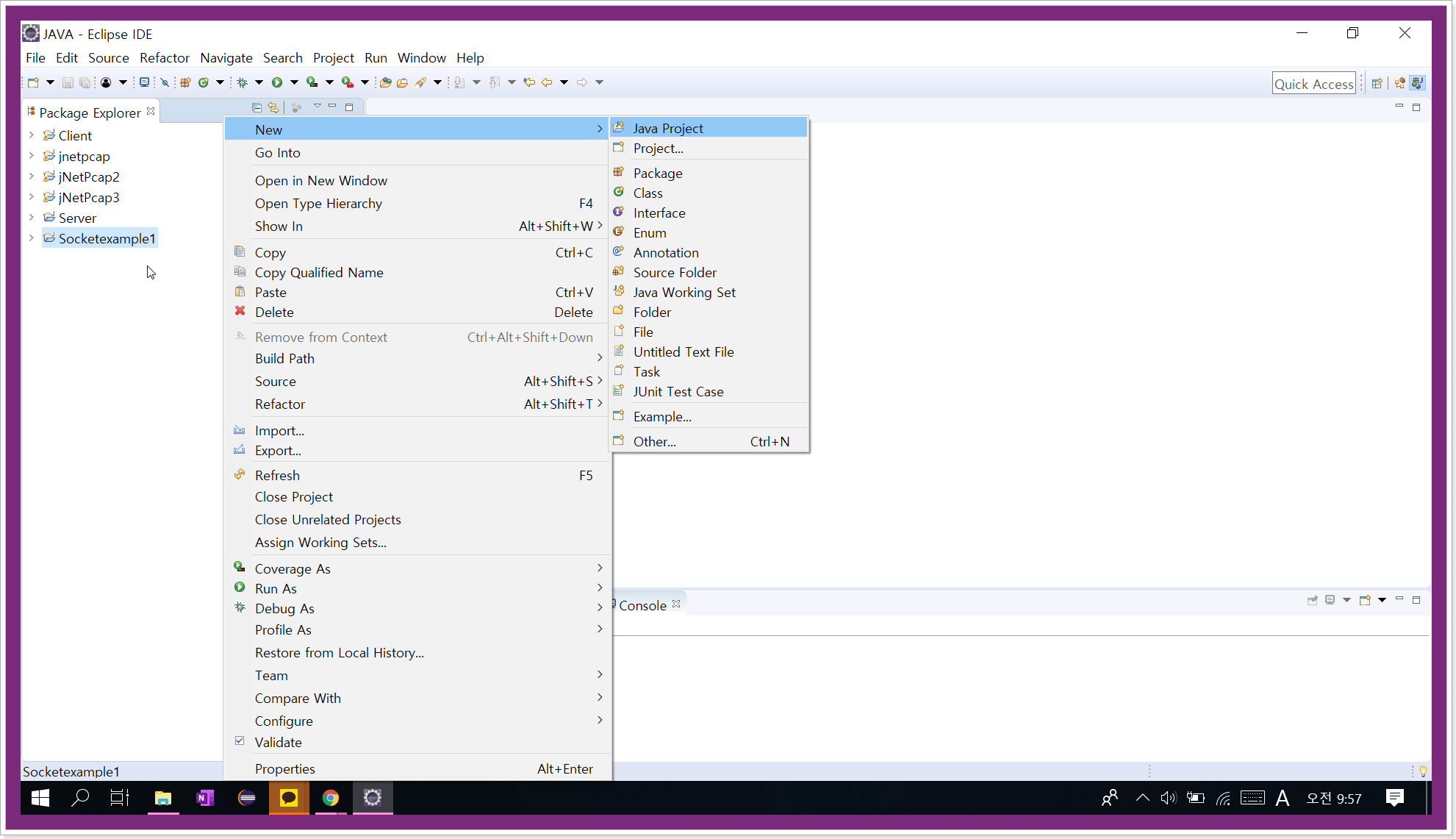This screenshot has height=839, width=1456.
Task: Click the Open Console toolbar icon
Action: pos(144,82)
